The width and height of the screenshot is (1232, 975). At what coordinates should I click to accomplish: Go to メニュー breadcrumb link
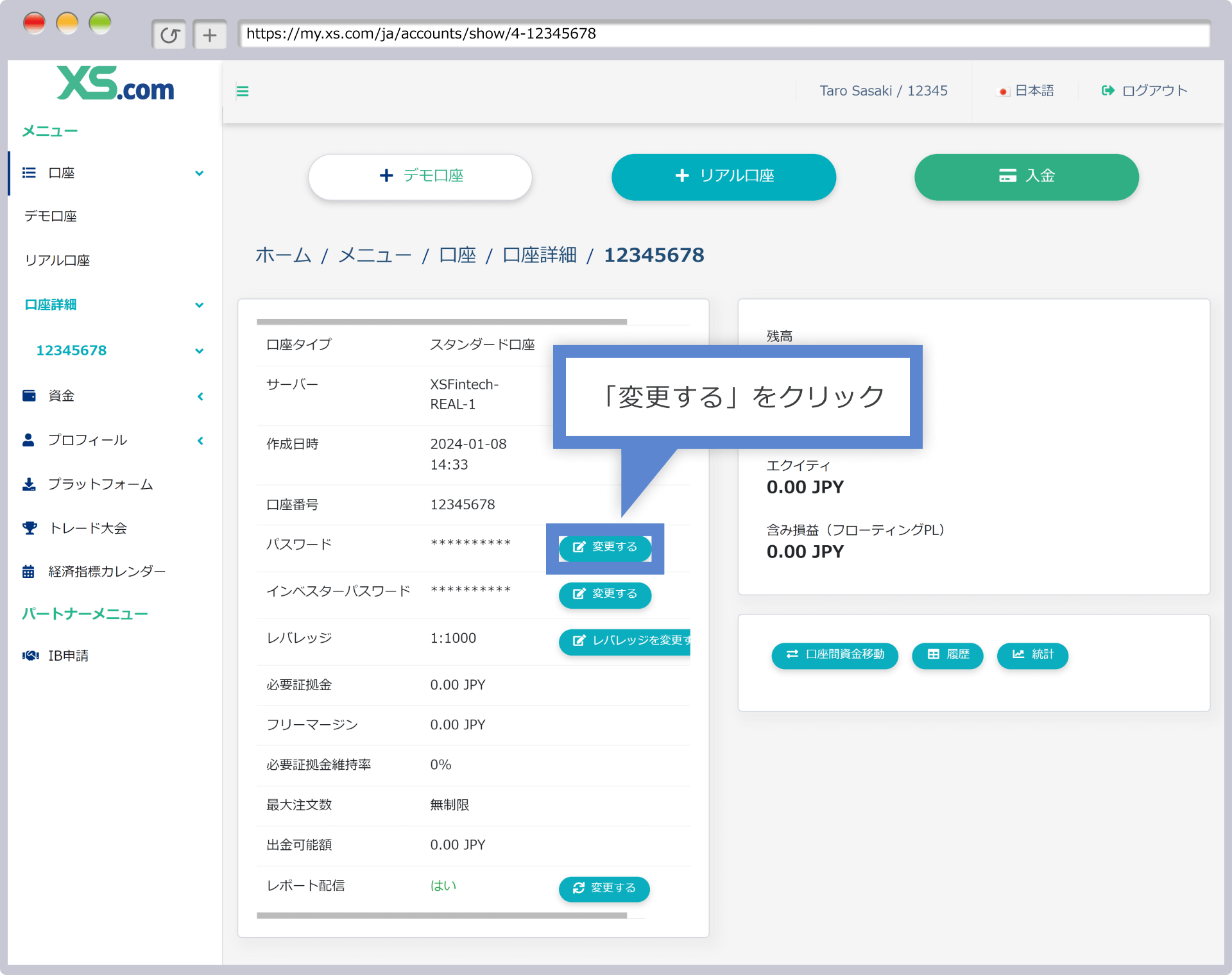tap(375, 255)
